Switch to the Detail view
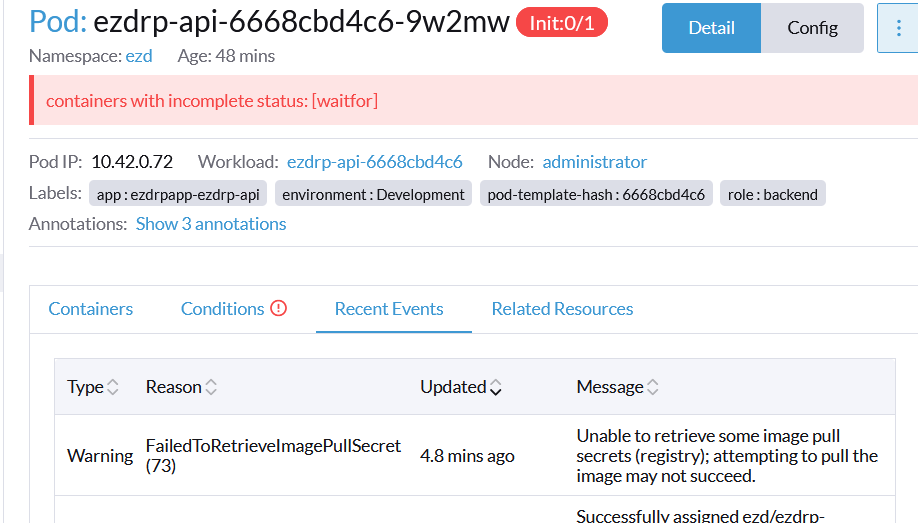This screenshot has height=523, width=918. pos(711,28)
